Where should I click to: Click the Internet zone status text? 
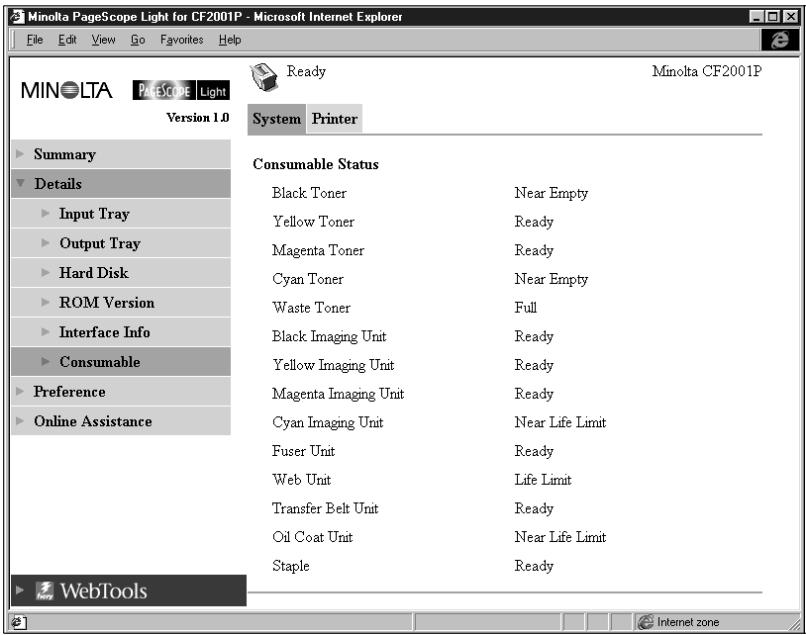tap(688, 622)
